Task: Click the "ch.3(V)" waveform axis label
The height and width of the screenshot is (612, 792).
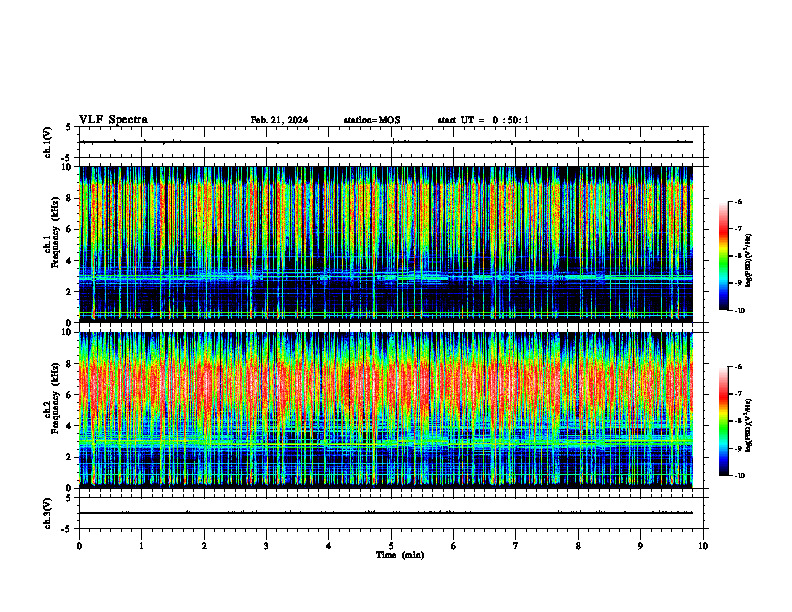Action: coord(47,513)
